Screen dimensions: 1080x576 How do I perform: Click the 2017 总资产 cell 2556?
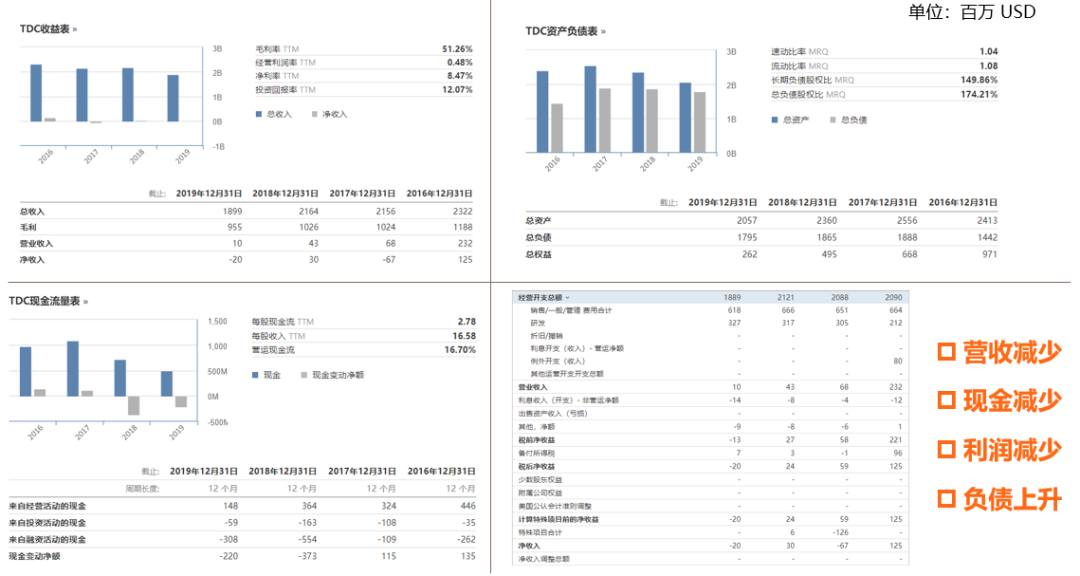click(x=907, y=220)
